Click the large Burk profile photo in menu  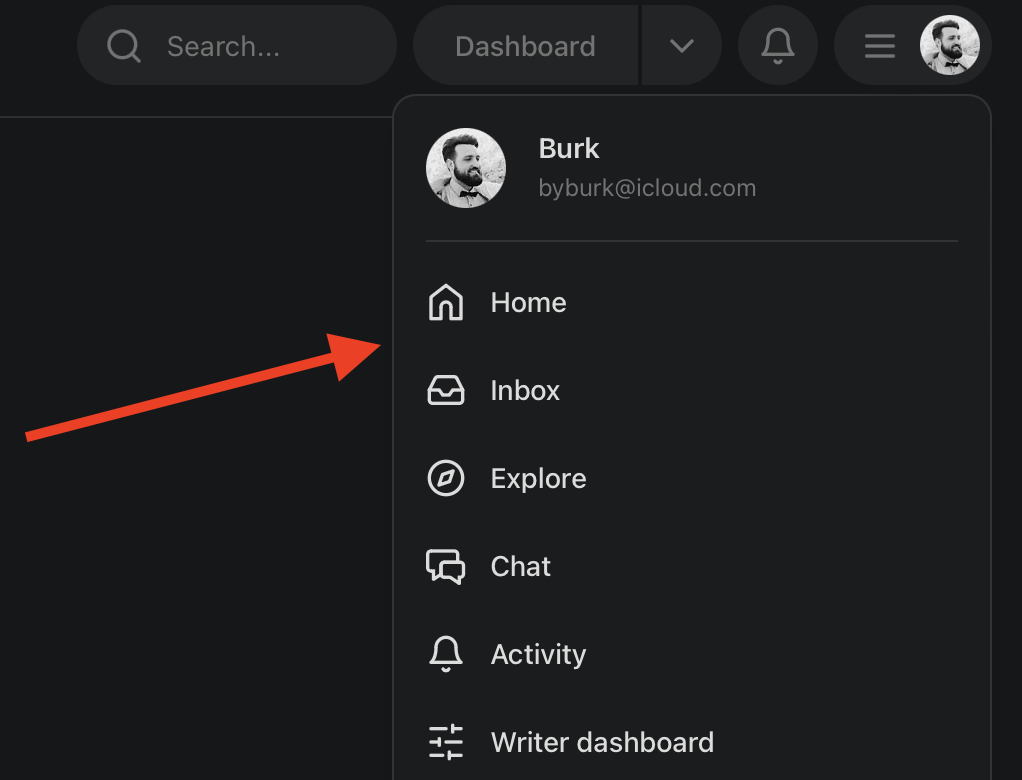[466, 168]
